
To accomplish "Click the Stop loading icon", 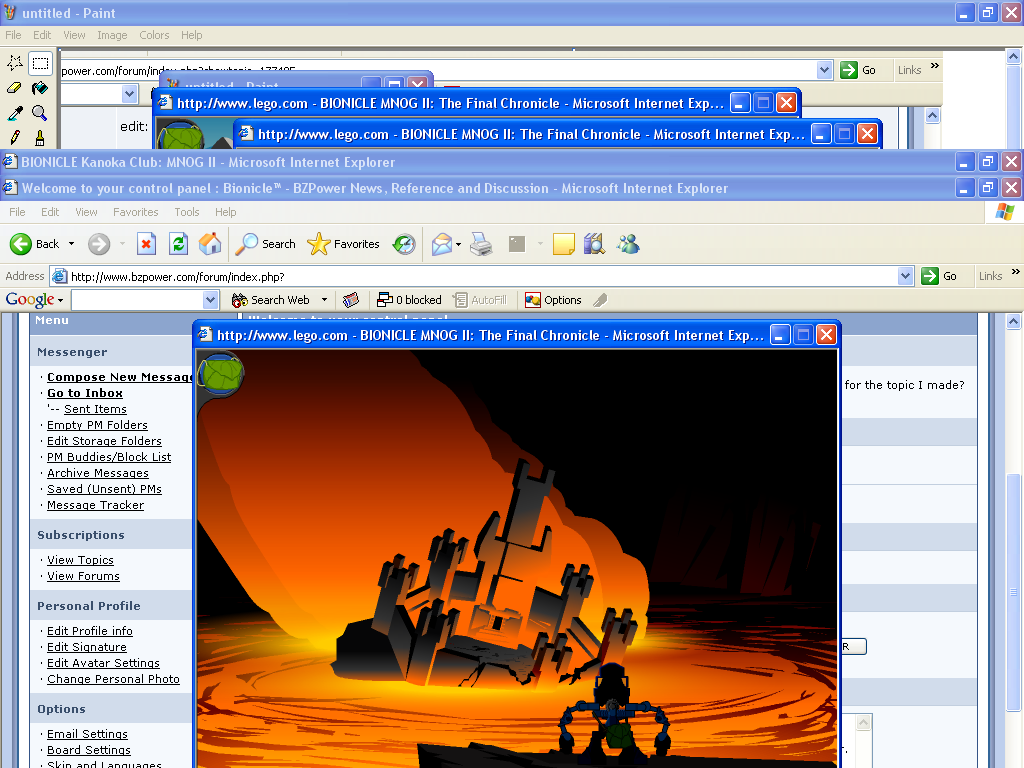I will 146,244.
